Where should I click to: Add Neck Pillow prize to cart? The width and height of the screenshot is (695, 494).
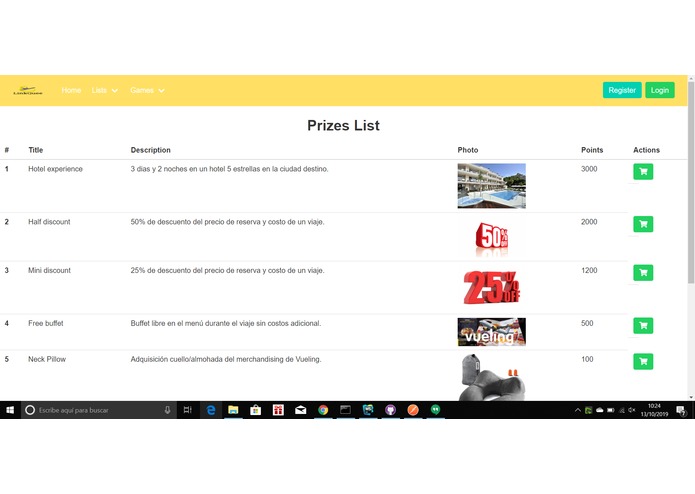(x=643, y=361)
